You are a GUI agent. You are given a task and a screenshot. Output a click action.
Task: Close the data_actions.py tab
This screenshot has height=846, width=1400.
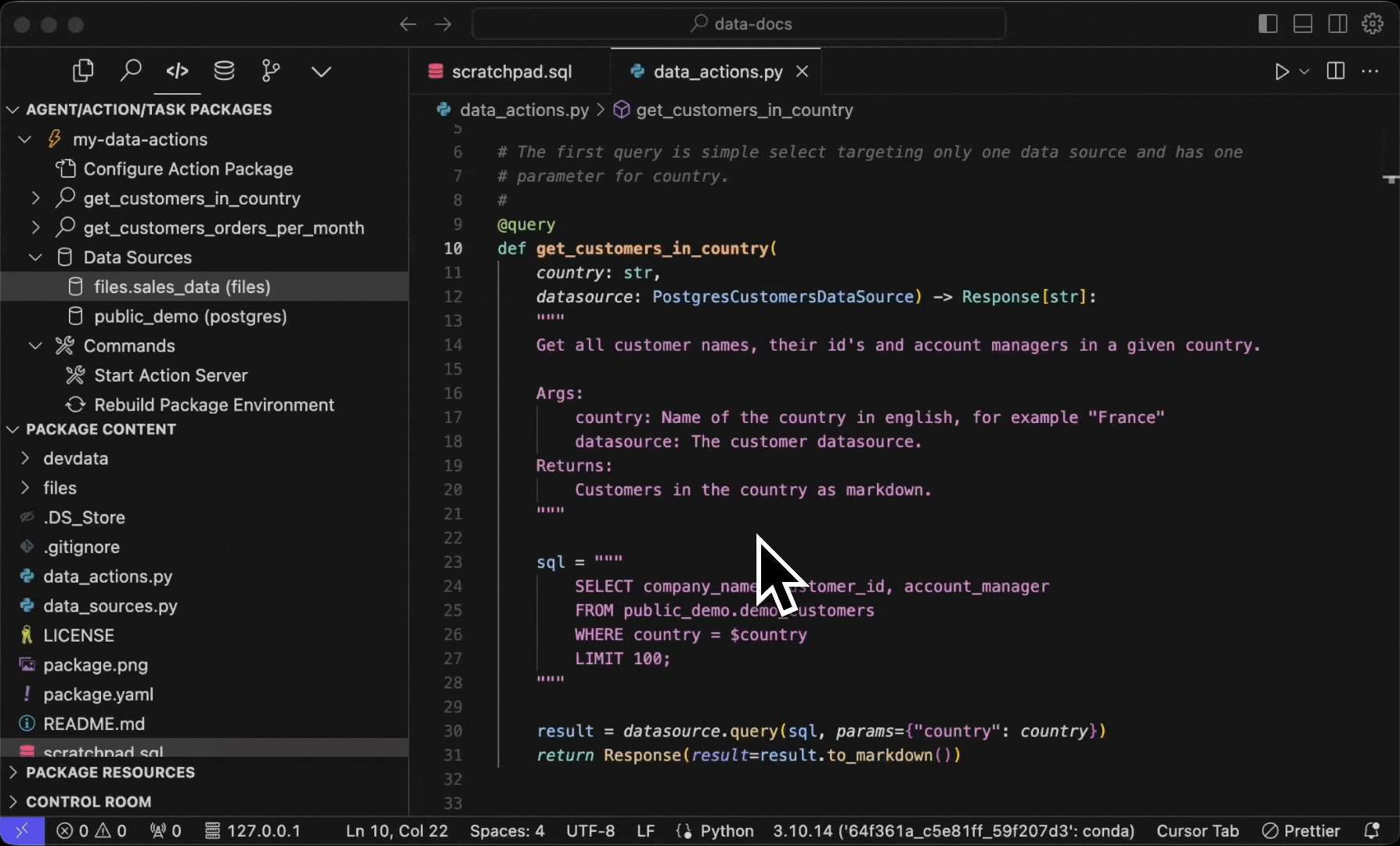802,71
